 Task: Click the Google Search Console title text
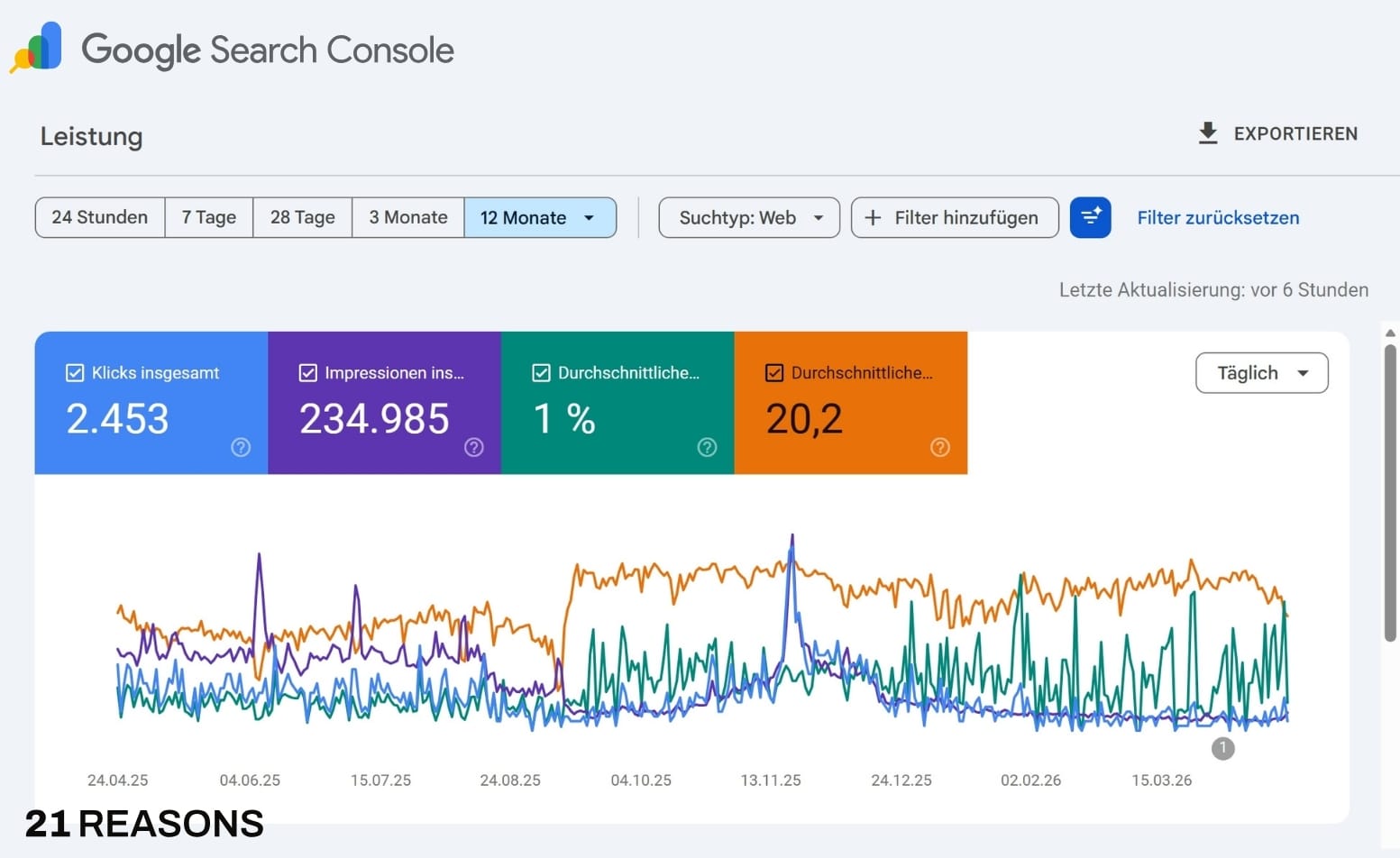point(268,50)
